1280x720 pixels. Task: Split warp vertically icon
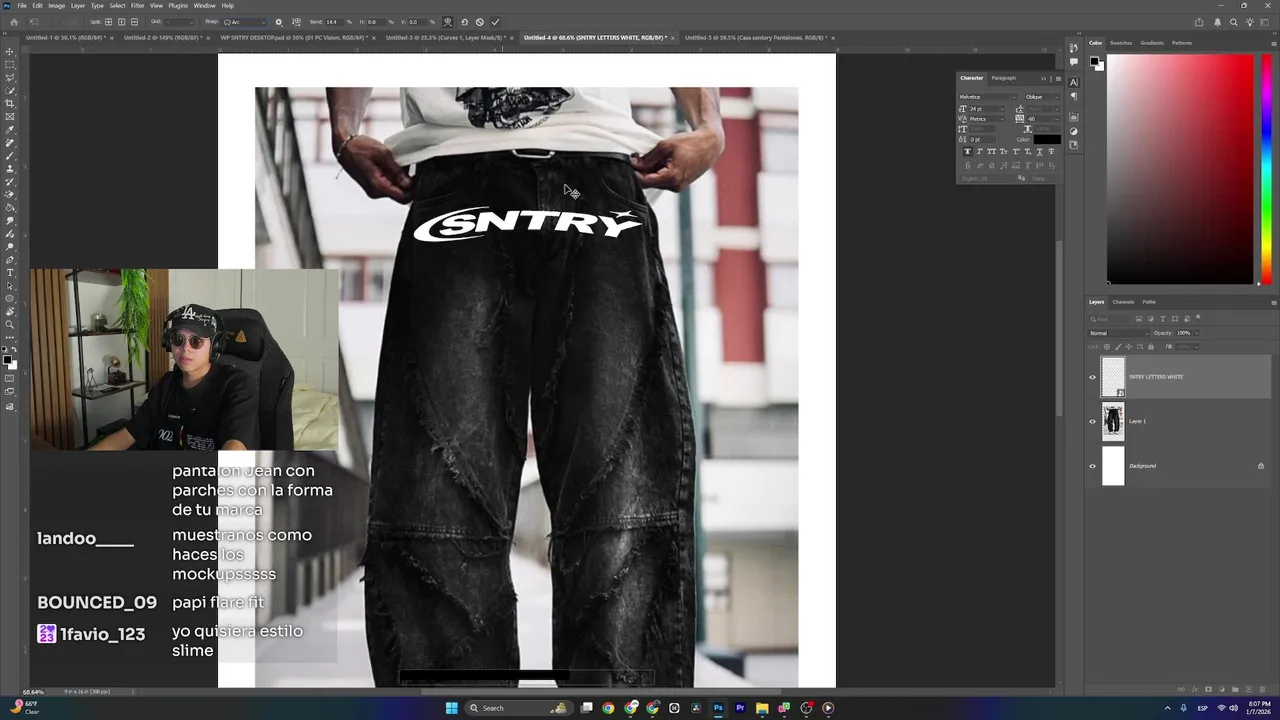click(x=121, y=22)
